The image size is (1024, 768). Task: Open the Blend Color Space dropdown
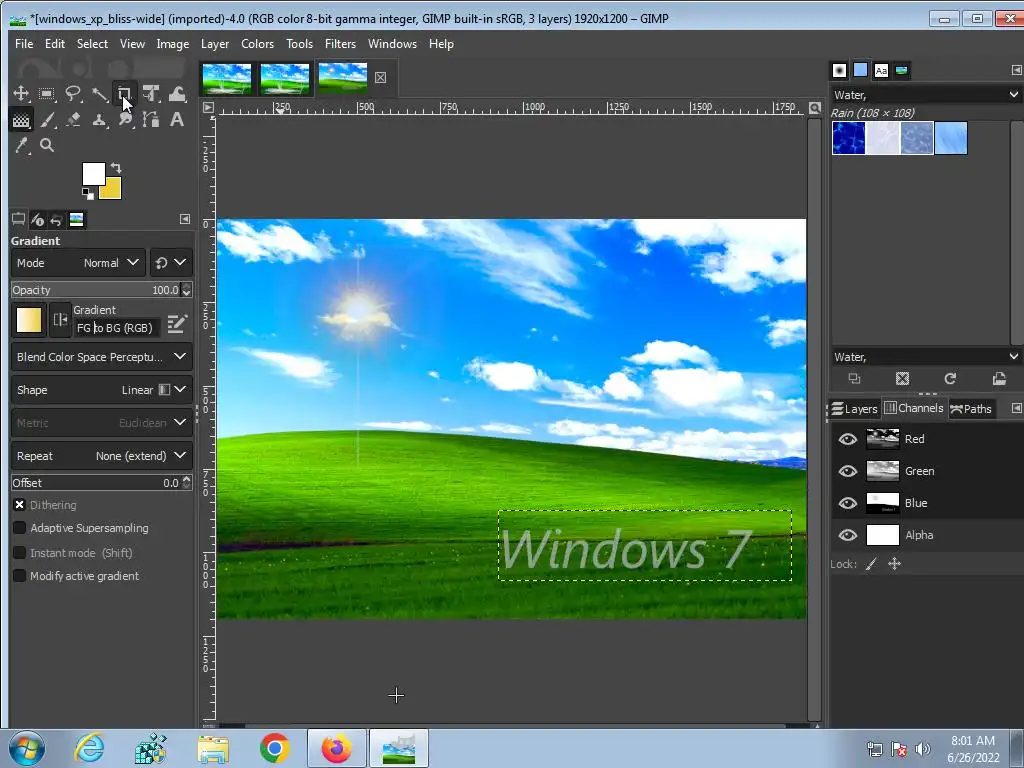[x=102, y=357]
